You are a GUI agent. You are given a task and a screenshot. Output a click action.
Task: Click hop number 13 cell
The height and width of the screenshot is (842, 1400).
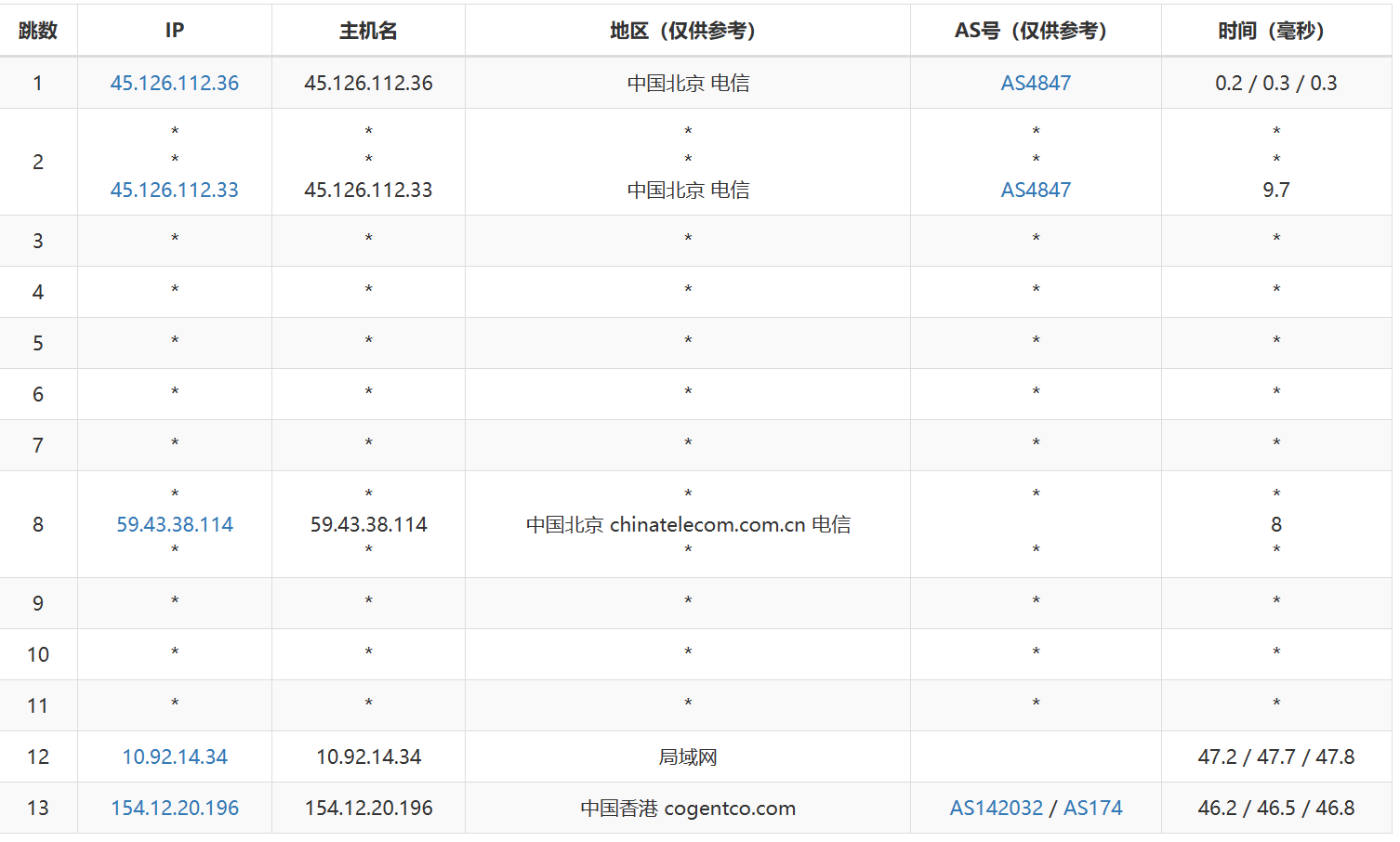(x=38, y=808)
